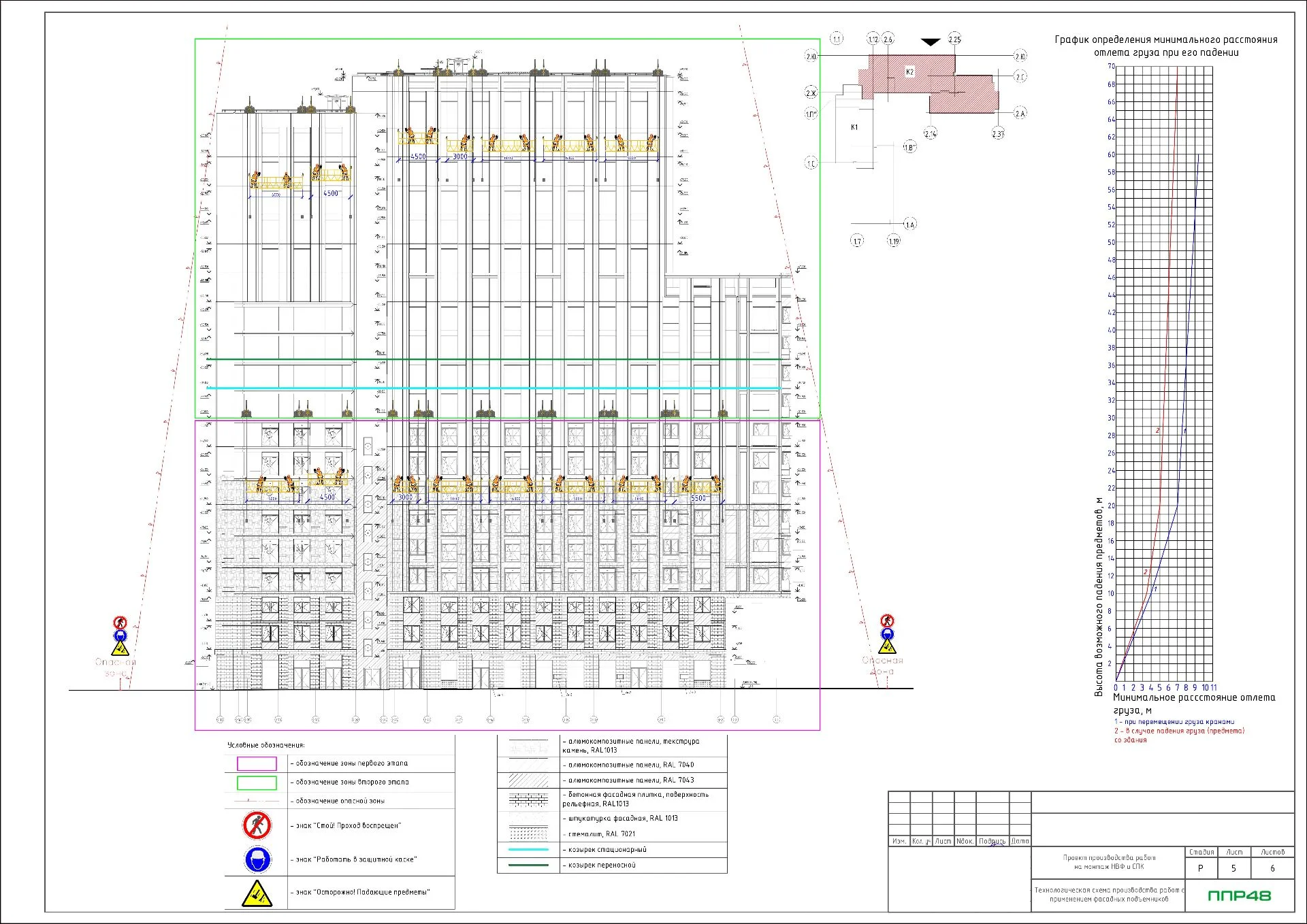Click the black section arrow above block K2
This screenshot has height=924, width=1307.
[x=931, y=42]
